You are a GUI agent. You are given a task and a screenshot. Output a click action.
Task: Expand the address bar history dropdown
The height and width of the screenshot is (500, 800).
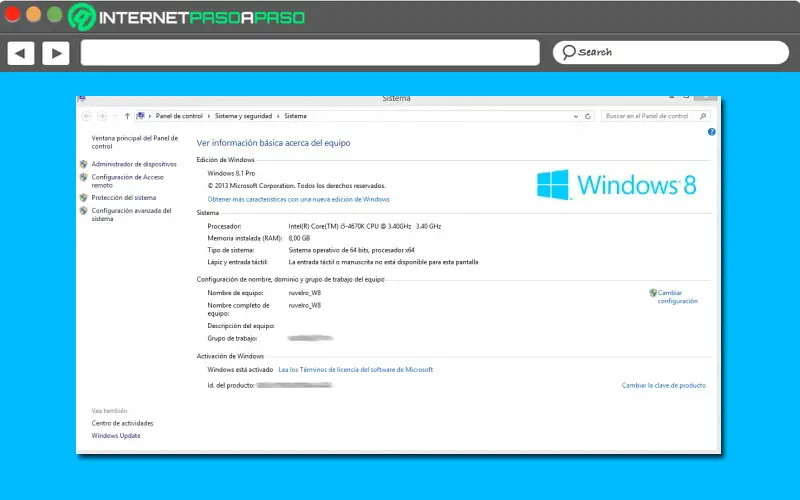tap(576, 116)
